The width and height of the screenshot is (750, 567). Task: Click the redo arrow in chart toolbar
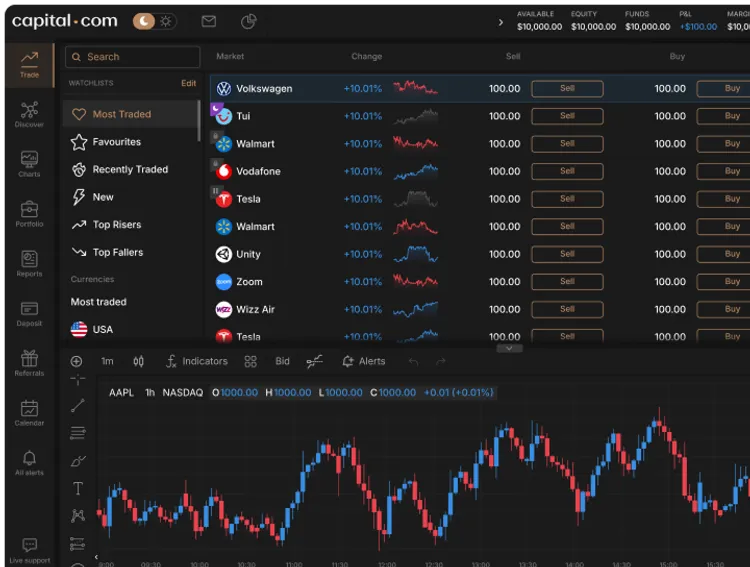[441, 362]
